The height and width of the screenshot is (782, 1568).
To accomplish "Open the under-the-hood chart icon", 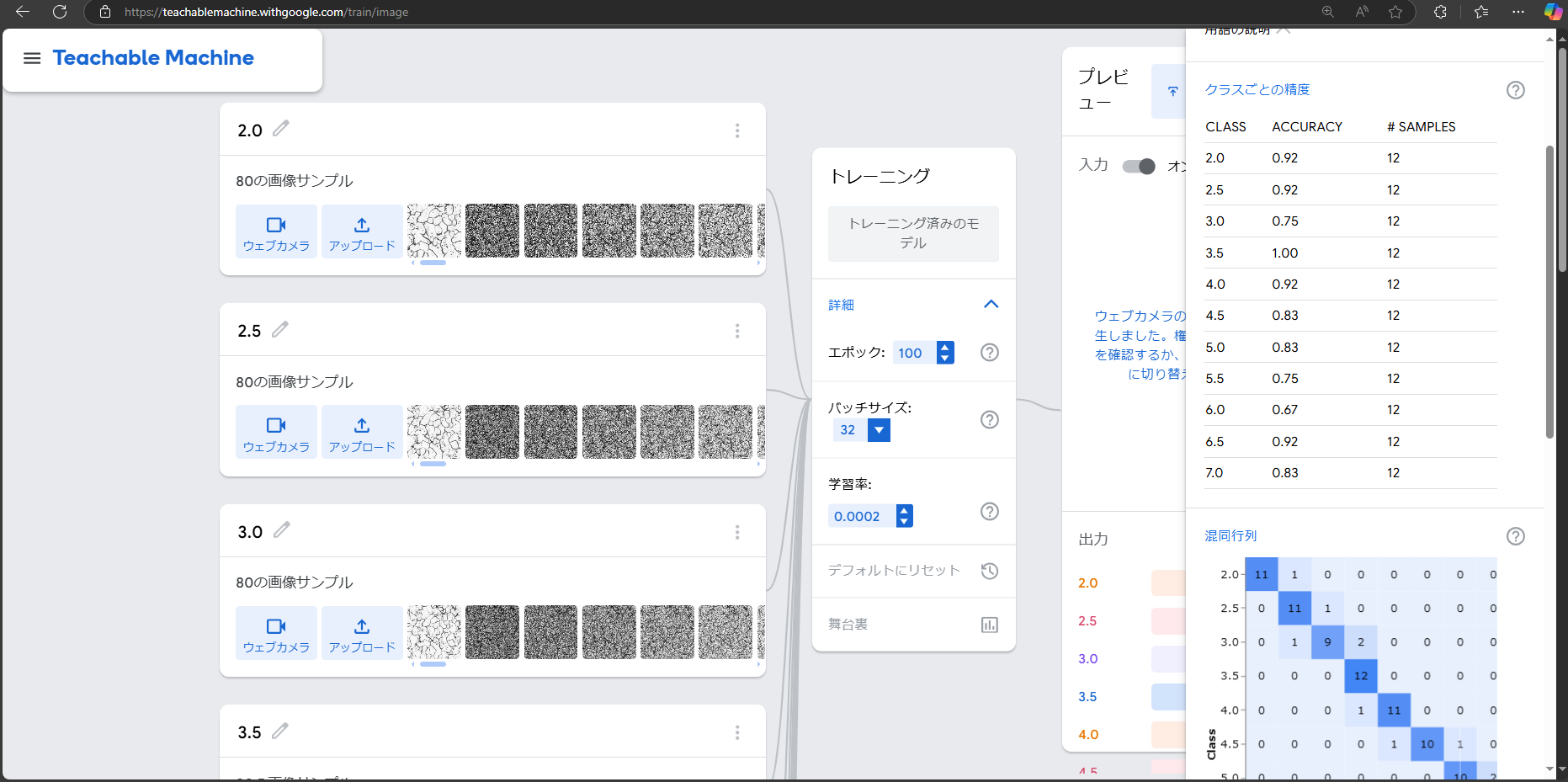I will point(990,625).
